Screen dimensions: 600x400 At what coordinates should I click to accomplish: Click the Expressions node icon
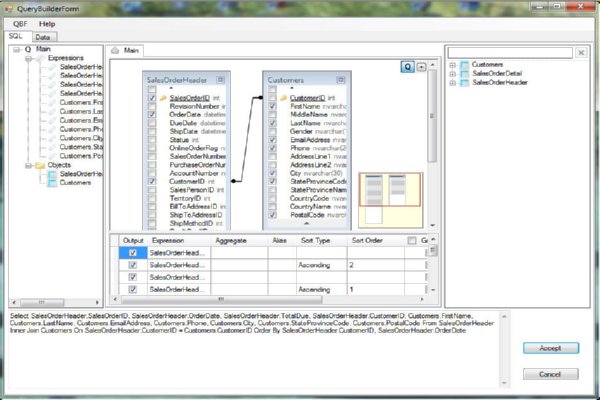point(40,58)
